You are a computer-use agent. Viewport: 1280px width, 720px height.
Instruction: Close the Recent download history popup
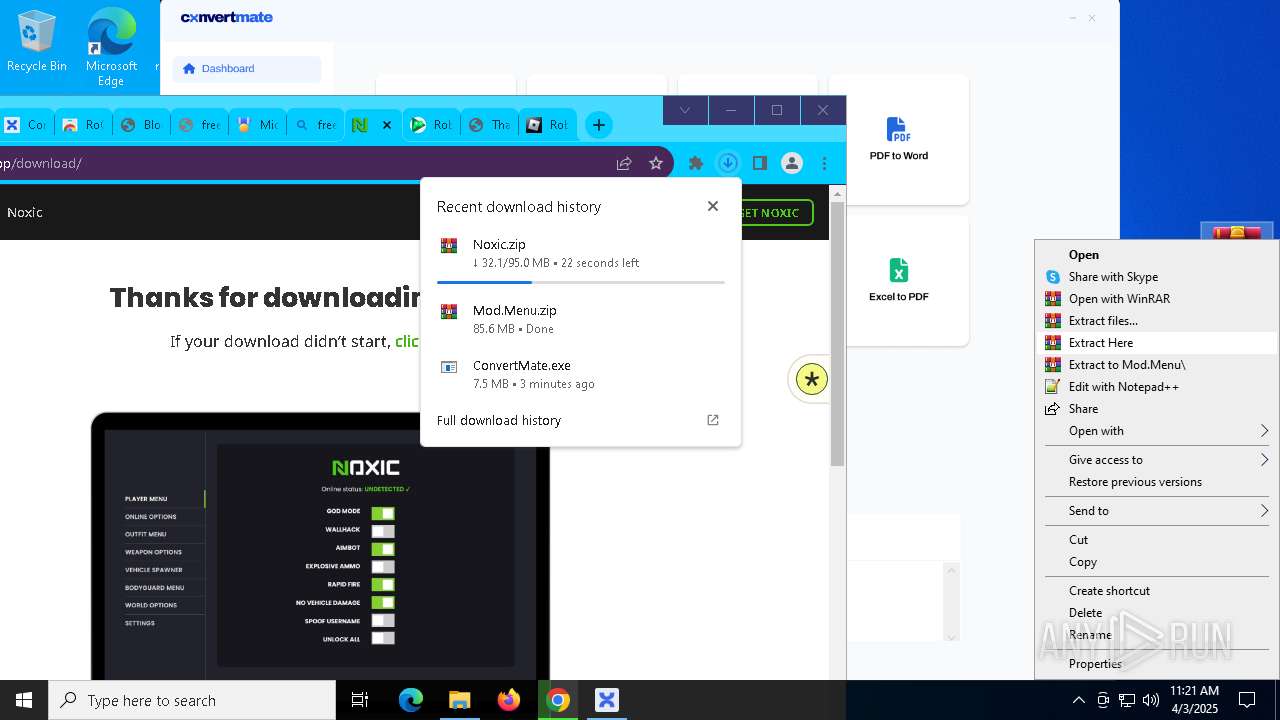713,206
